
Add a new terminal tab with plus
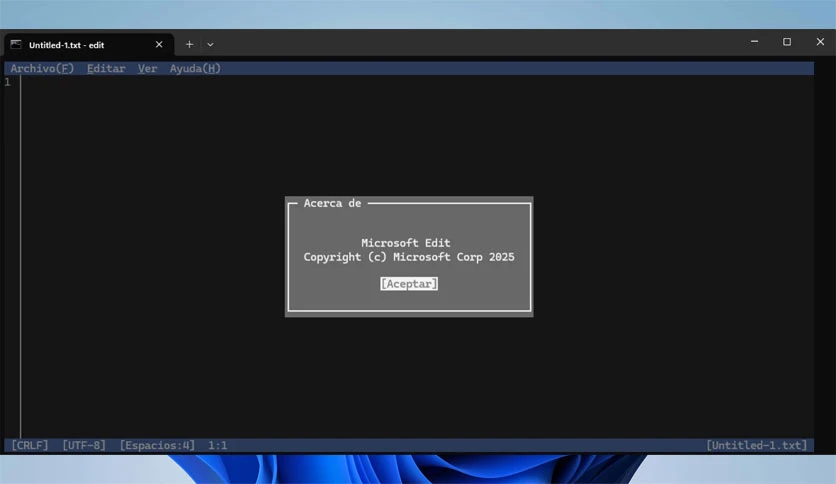(x=189, y=45)
